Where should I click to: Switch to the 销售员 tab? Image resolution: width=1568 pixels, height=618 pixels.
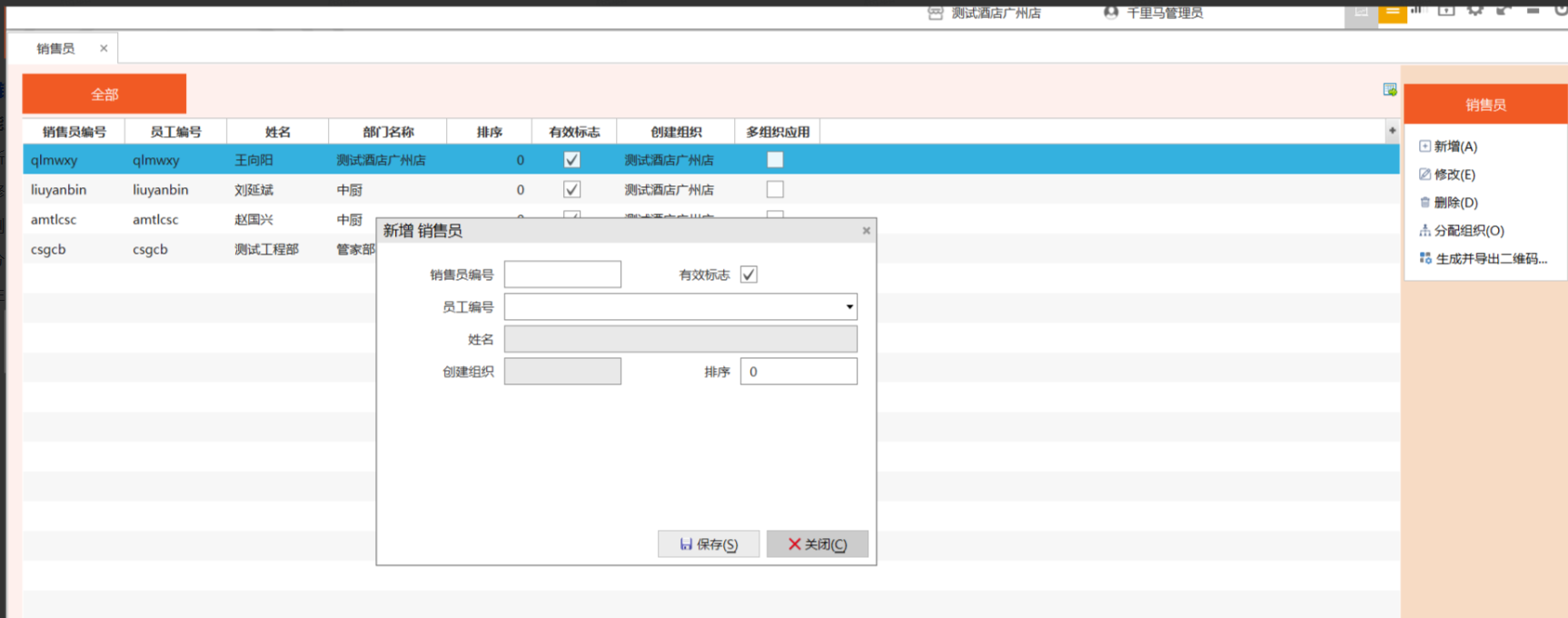coord(55,49)
